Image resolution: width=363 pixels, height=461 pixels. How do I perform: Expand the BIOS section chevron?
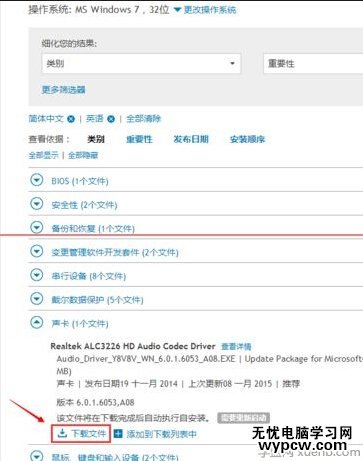(37, 180)
